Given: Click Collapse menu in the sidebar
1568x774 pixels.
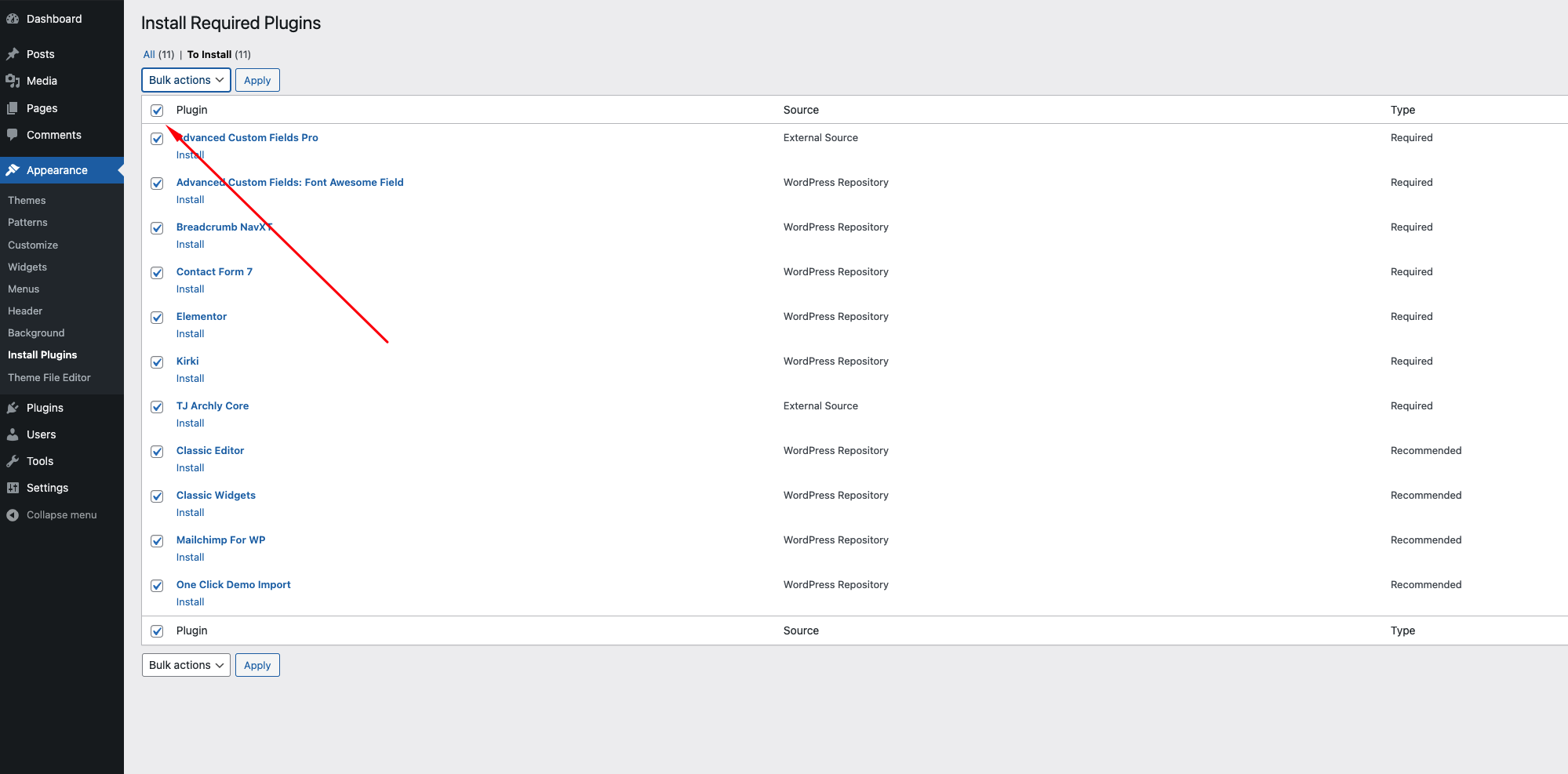Looking at the screenshot, I should (x=61, y=515).
